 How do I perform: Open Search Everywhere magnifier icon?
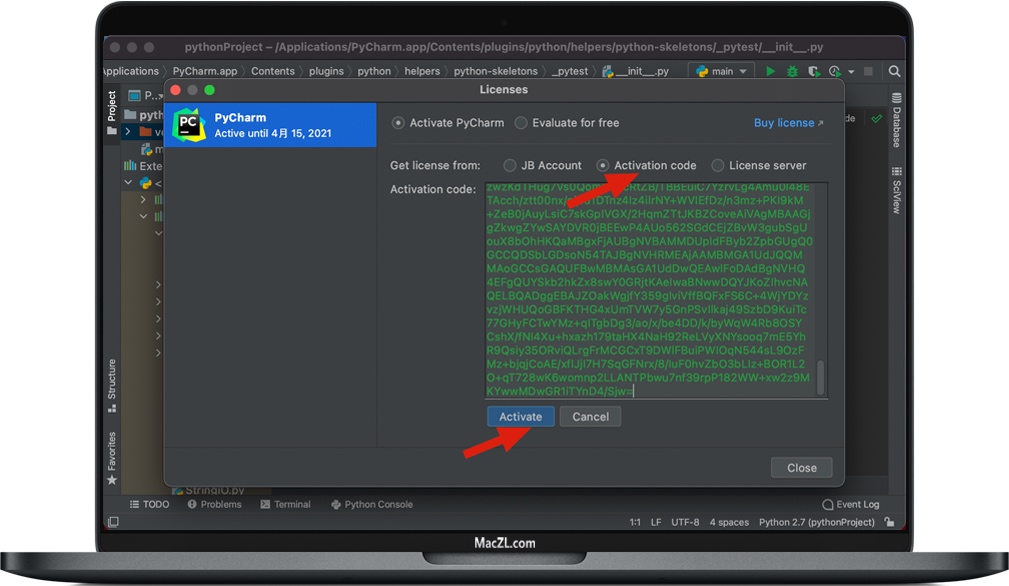[894, 71]
